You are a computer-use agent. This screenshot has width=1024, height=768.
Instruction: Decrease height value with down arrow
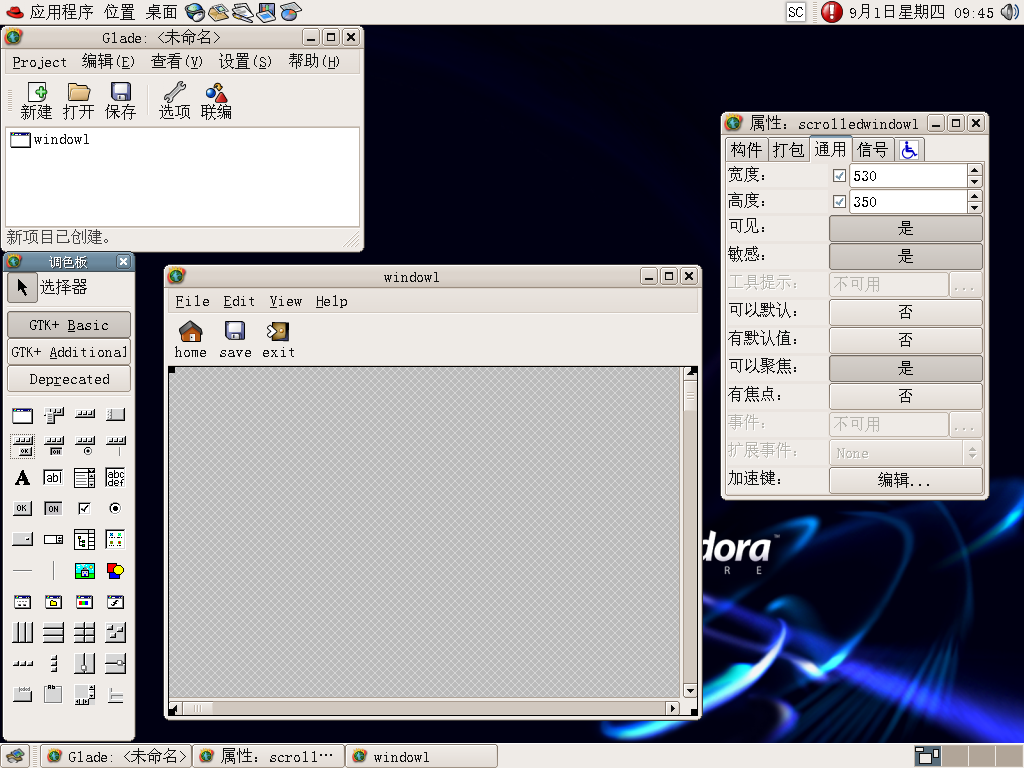pos(974,208)
